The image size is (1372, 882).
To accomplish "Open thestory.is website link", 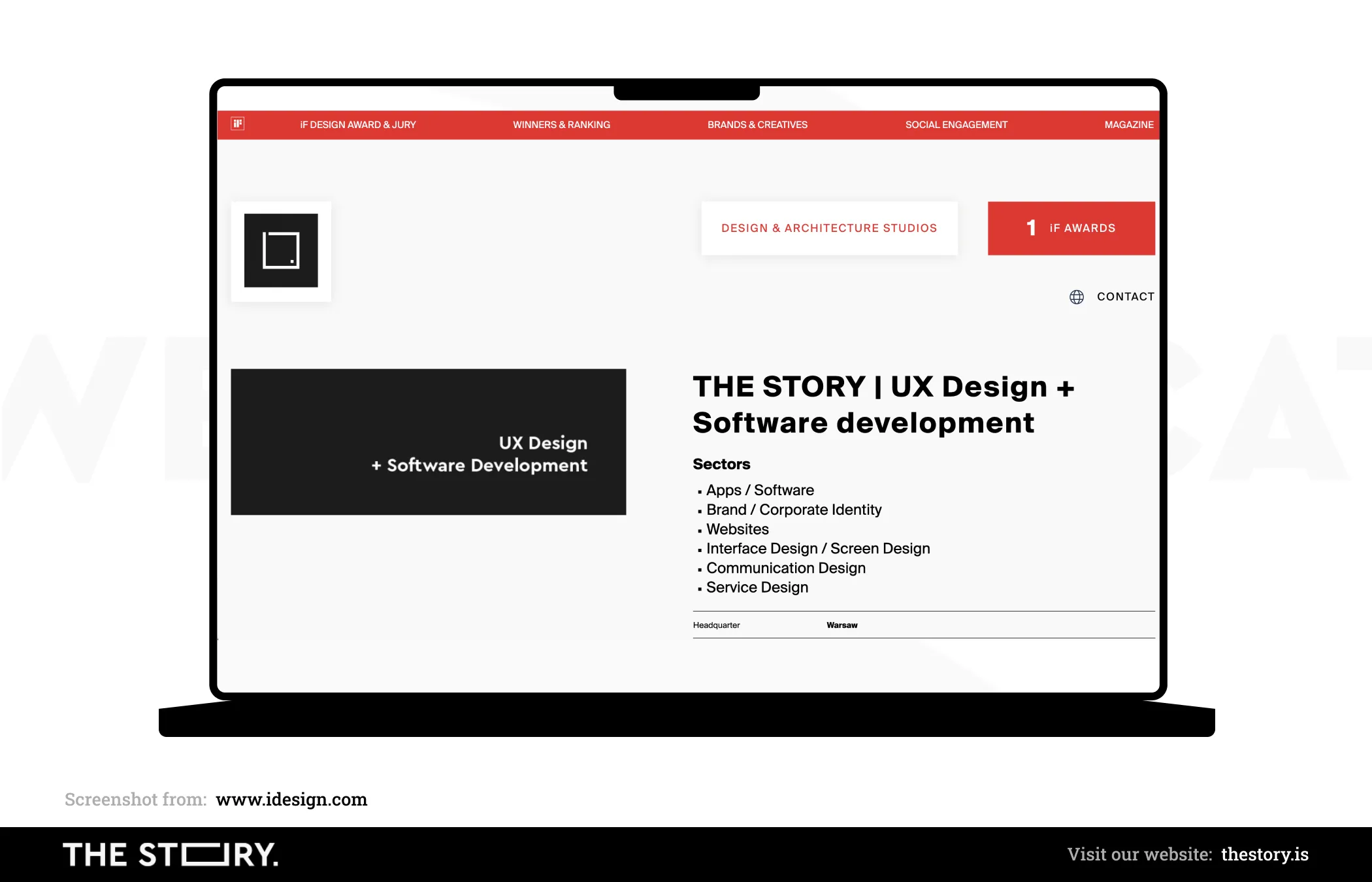I will [x=1265, y=855].
